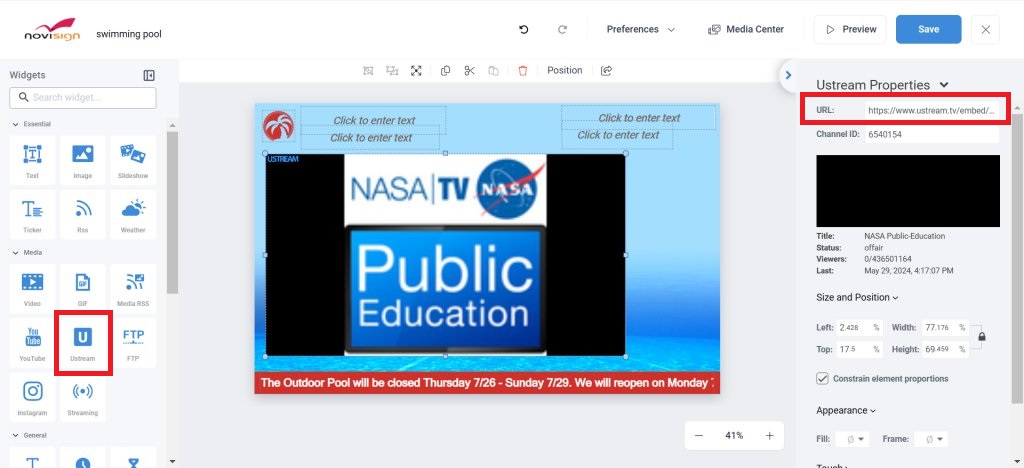Open the Frame color dropdown
Screen dimensions: 1024x468
click(x=931, y=439)
